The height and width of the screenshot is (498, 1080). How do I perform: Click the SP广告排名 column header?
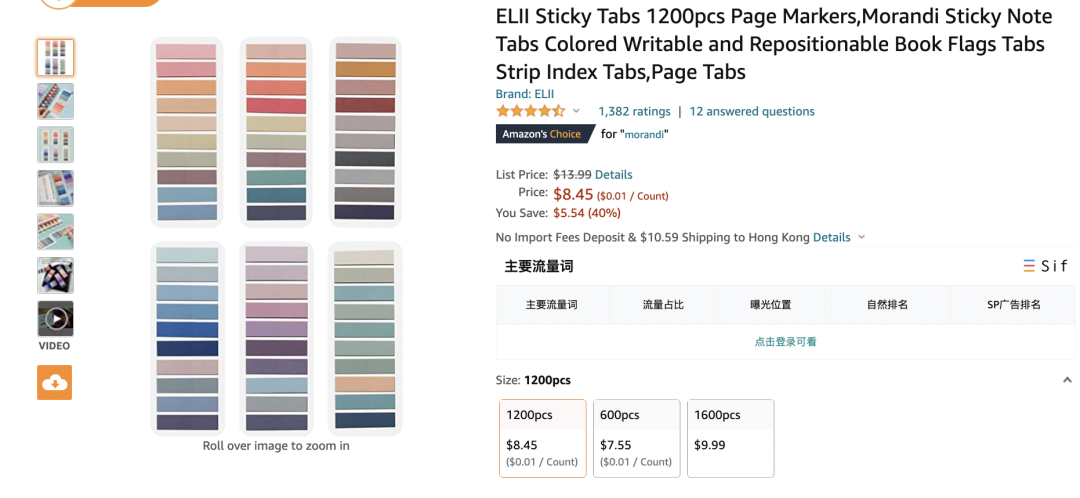pyautogui.click(x=1013, y=304)
